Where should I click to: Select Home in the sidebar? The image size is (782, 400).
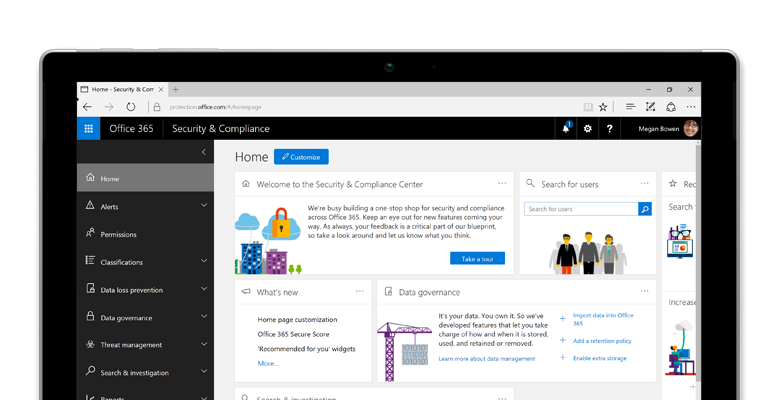click(x=145, y=178)
